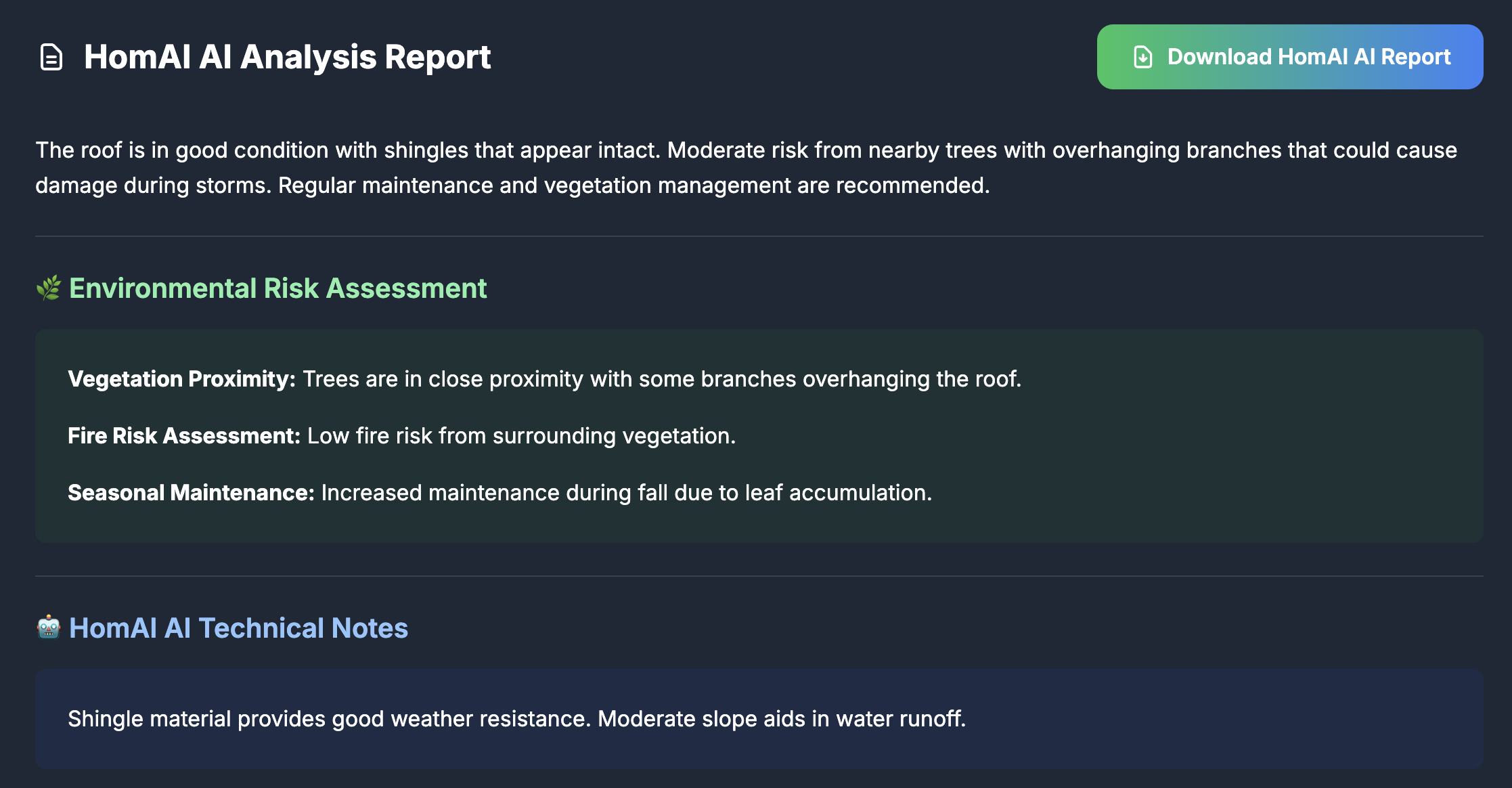Click the HomAI AI Technical Notes heading
The height and width of the screenshot is (788, 1512).
tap(238, 628)
